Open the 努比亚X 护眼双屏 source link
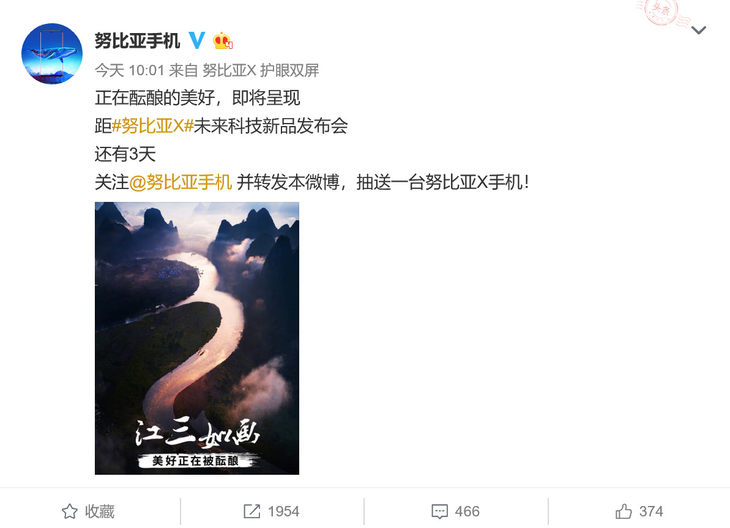This screenshot has width=730, height=528. click(x=261, y=70)
